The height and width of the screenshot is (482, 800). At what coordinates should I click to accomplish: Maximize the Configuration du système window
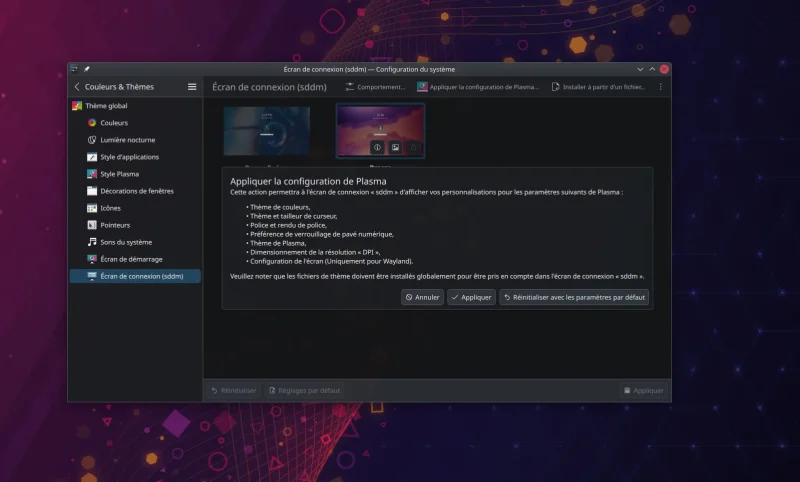pyautogui.click(x=652, y=69)
